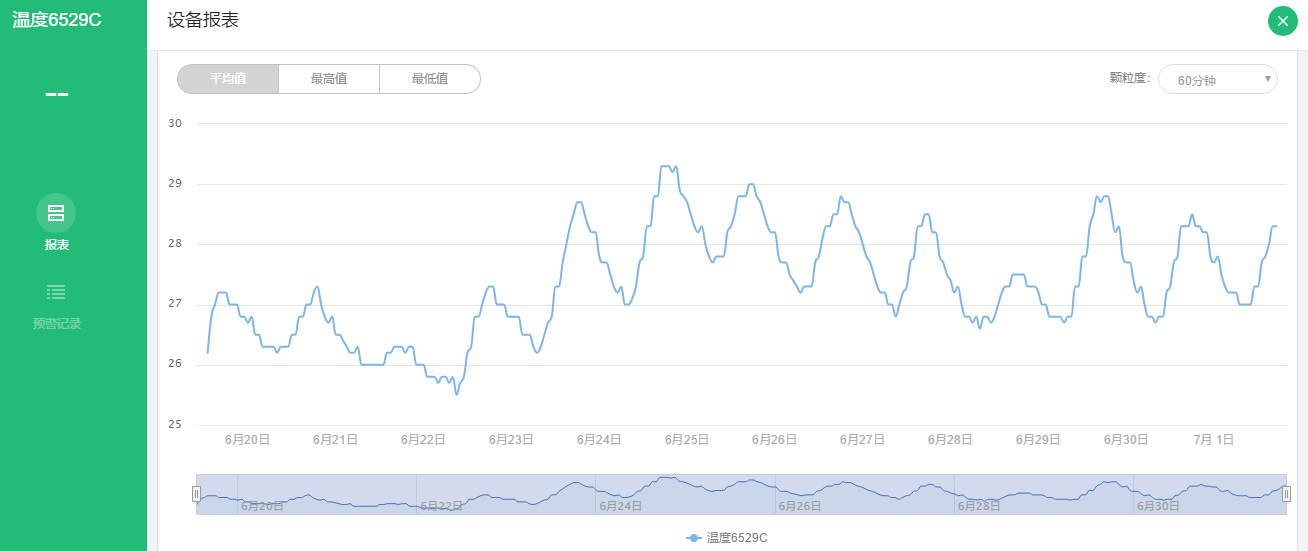The height and width of the screenshot is (551, 1308).
Task: Click the 6月22日 x-axis label
Action: (x=423, y=439)
